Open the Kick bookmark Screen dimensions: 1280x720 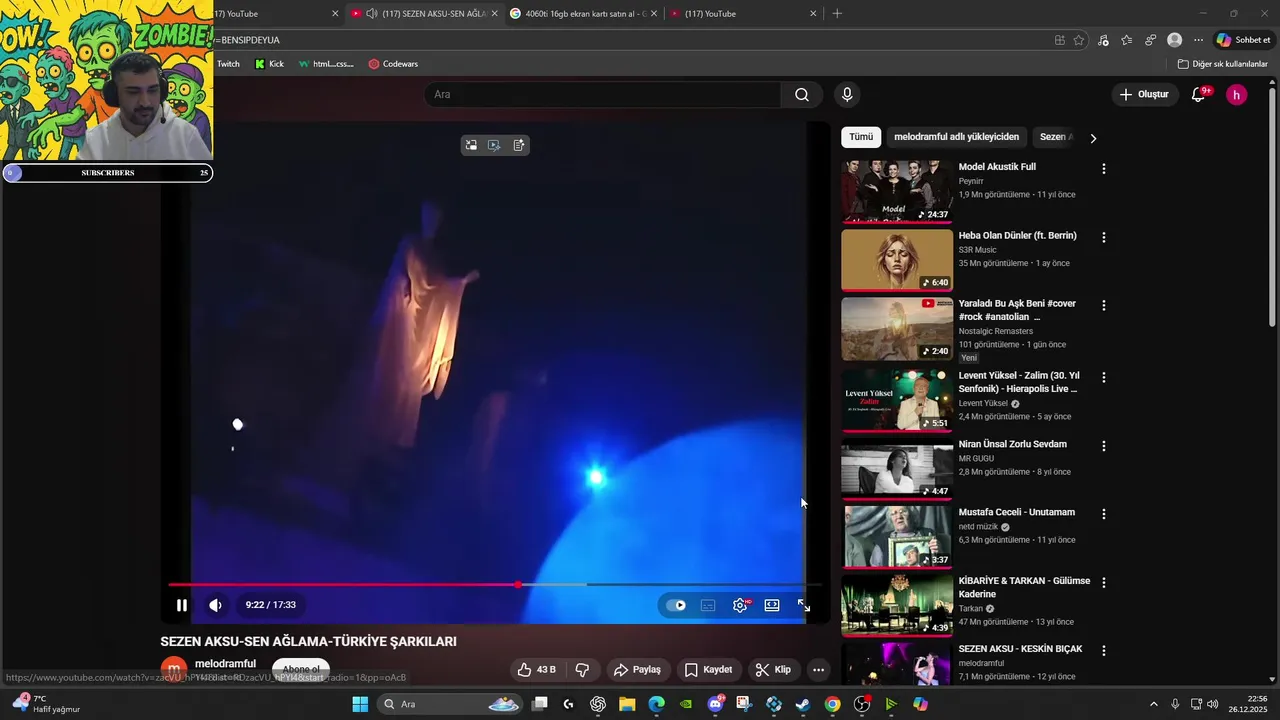(x=269, y=64)
